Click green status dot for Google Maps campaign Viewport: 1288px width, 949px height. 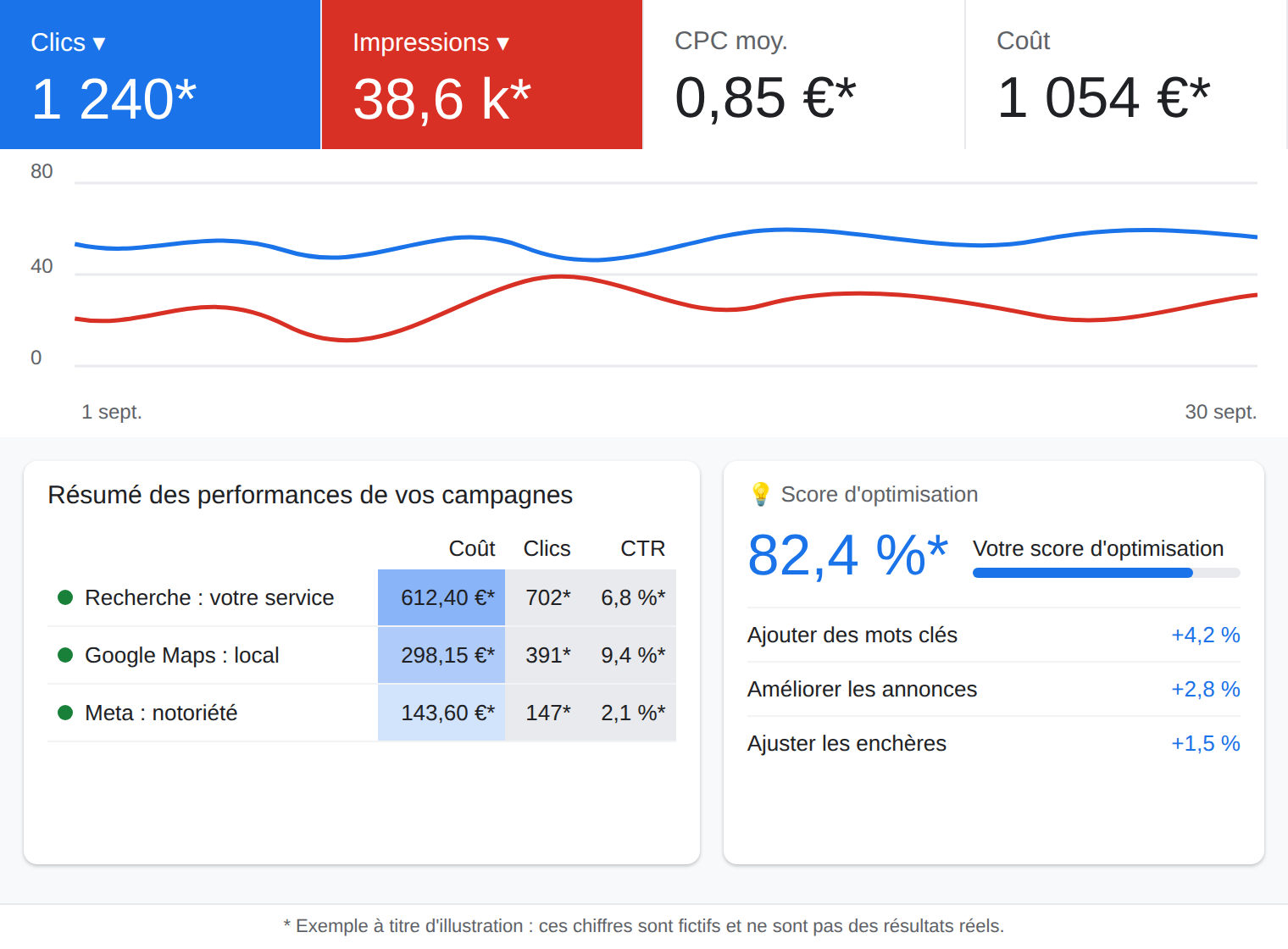pos(65,655)
